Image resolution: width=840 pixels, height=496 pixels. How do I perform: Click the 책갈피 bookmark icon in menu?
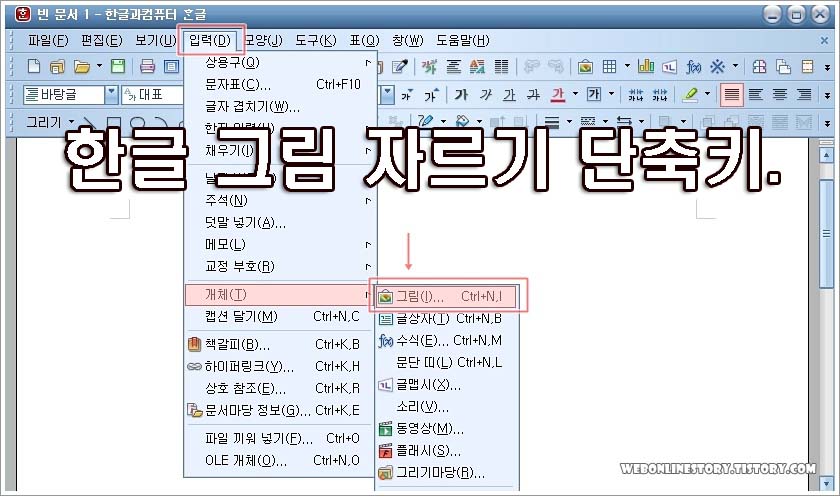194,344
